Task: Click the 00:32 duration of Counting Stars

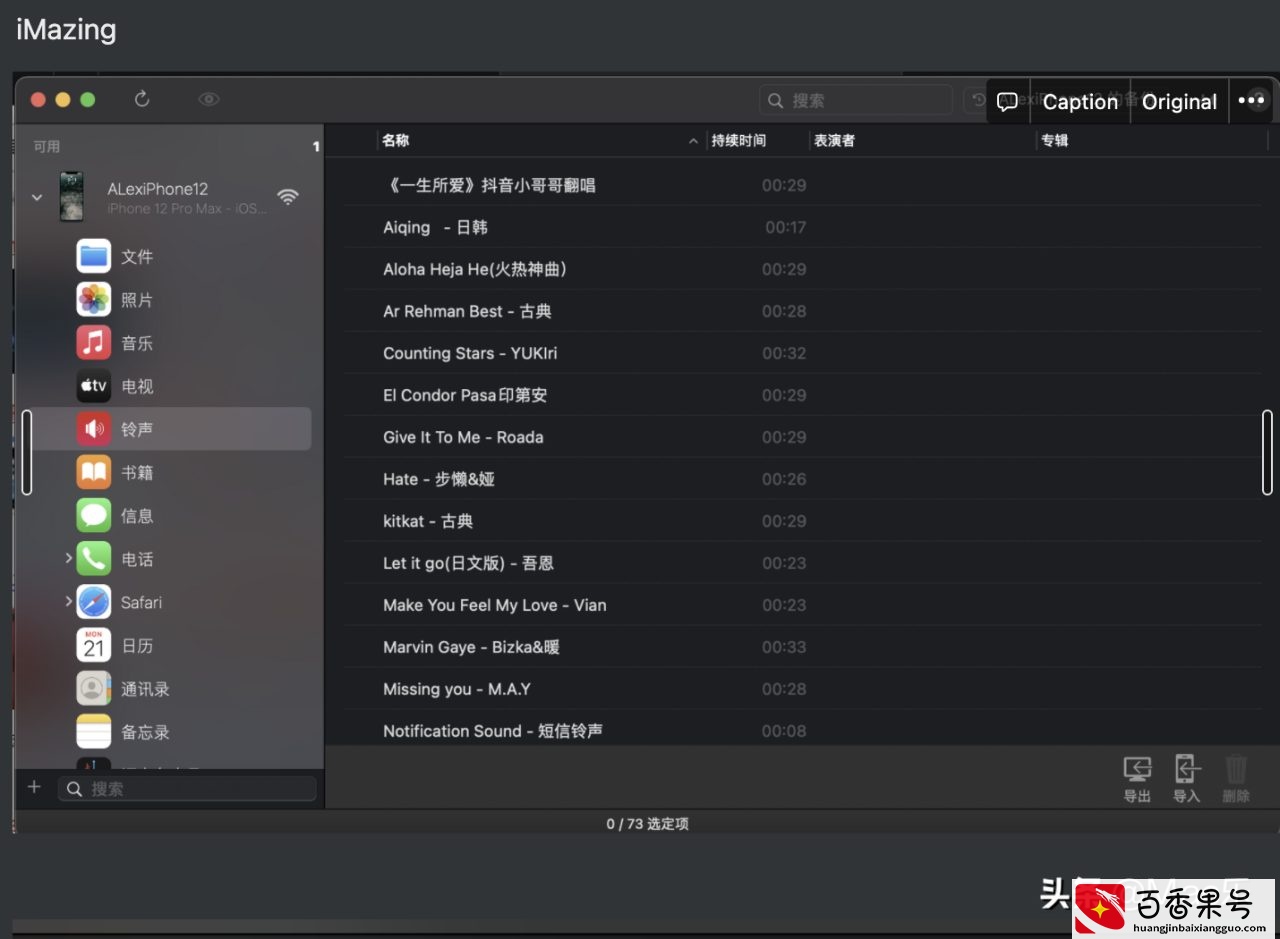Action: (x=784, y=353)
